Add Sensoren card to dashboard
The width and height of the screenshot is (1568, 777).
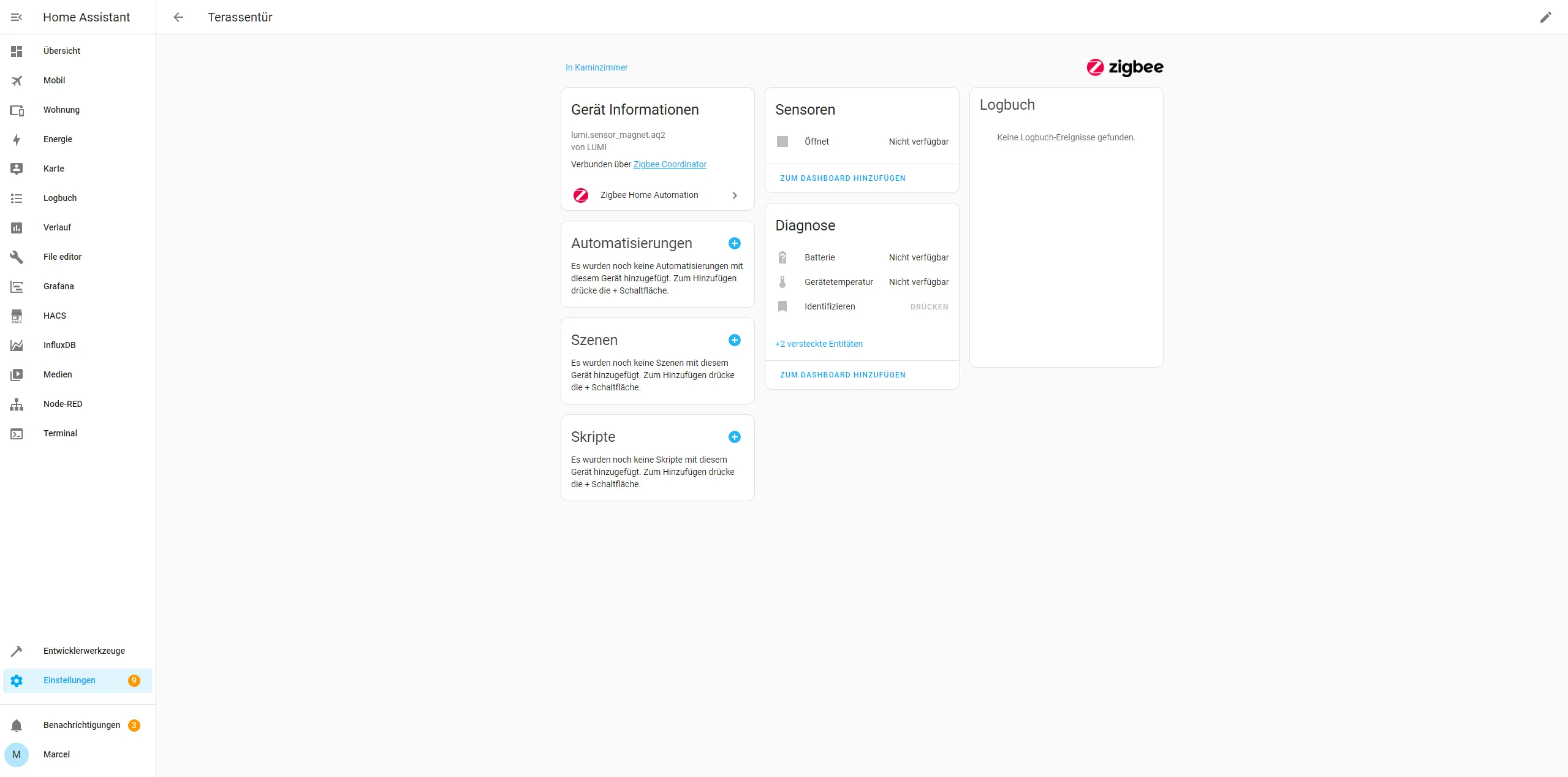coord(843,178)
